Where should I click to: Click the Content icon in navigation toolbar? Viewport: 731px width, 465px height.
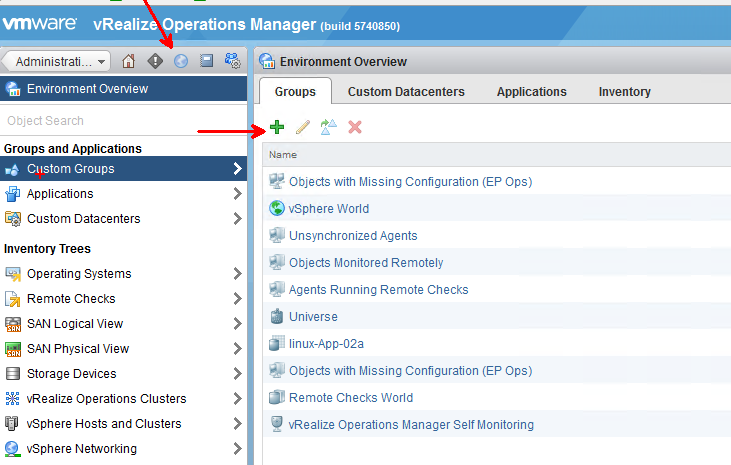coord(207,61)
